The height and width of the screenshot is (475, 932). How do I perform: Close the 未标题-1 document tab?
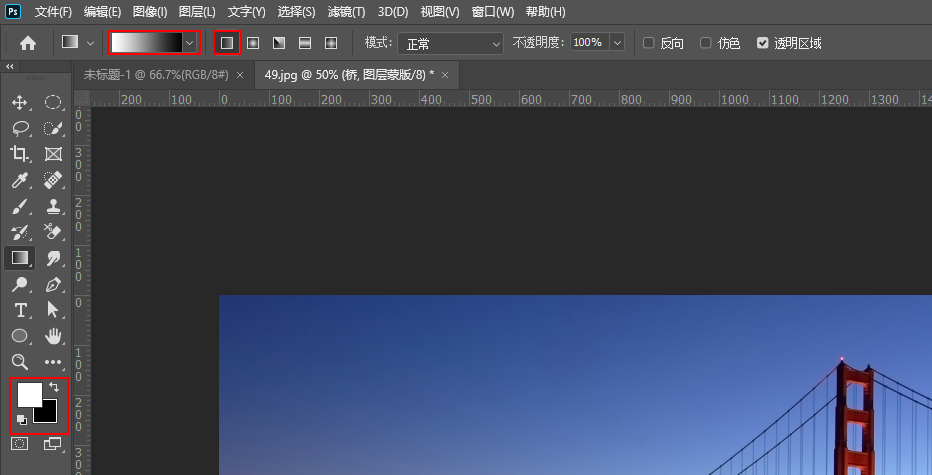pyautogui.click(x=240, y=75)
